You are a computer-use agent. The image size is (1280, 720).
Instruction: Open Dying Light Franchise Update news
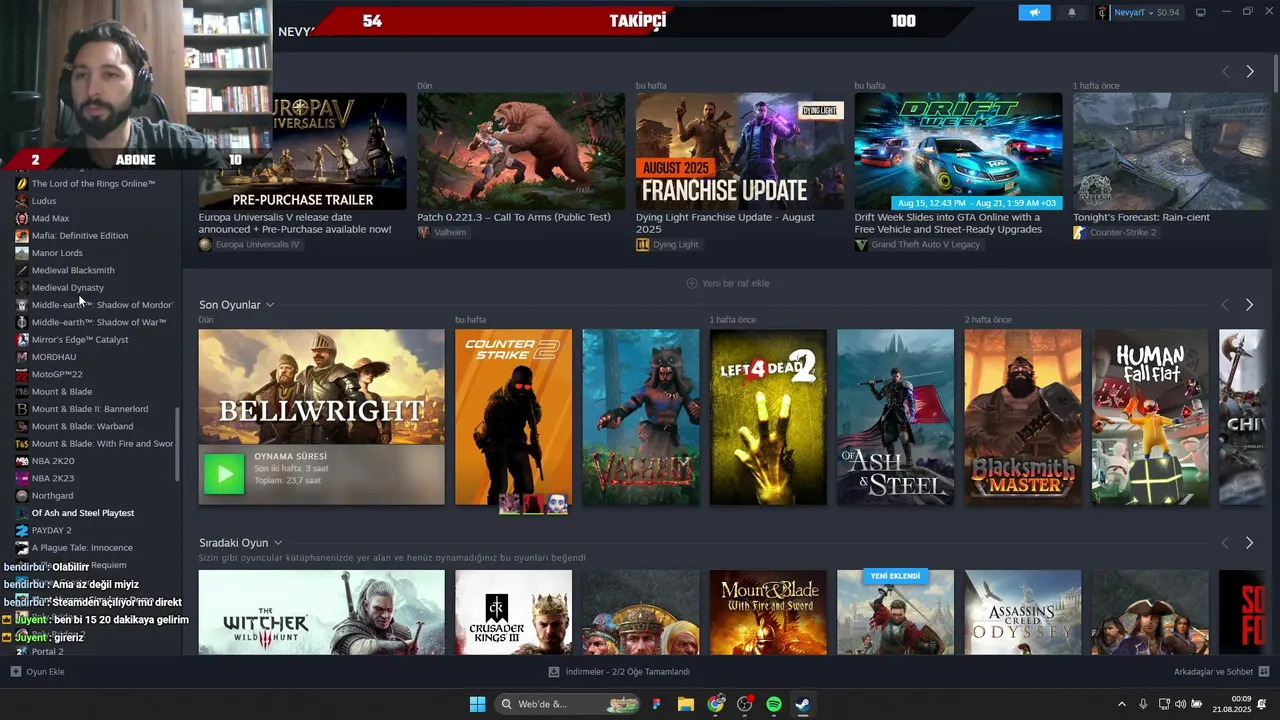pos(740,151)
